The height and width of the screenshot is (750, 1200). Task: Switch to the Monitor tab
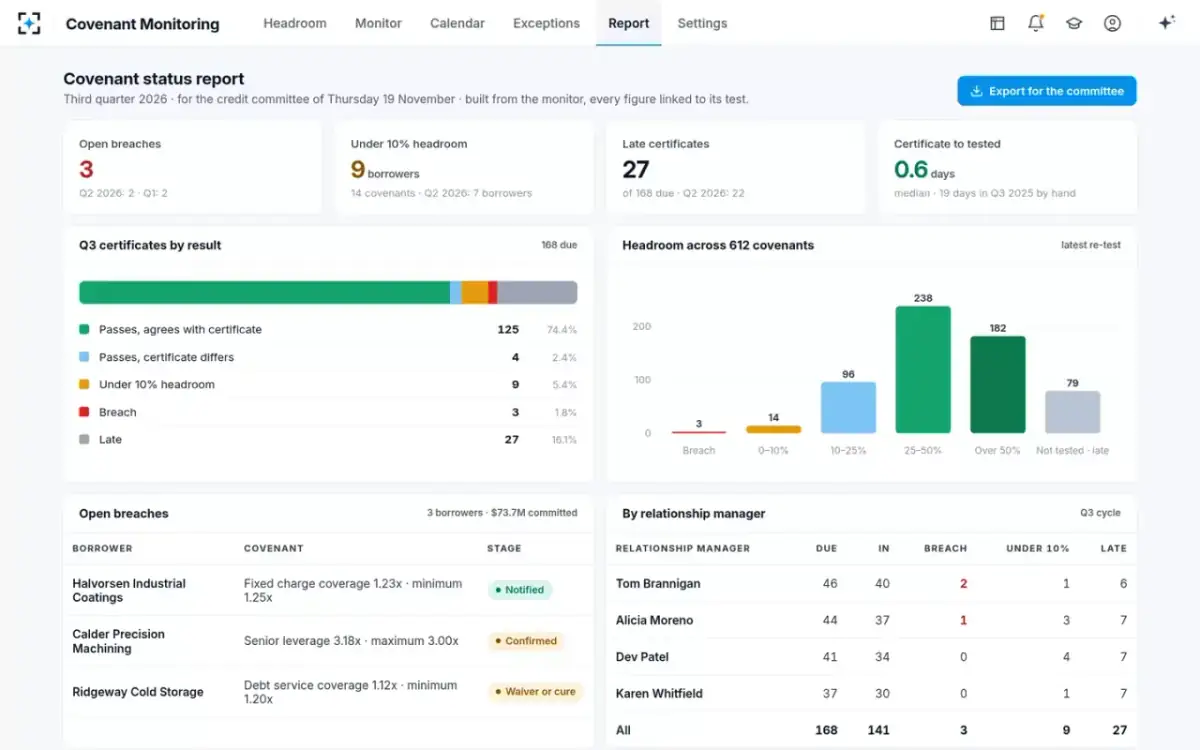[378, 23]
